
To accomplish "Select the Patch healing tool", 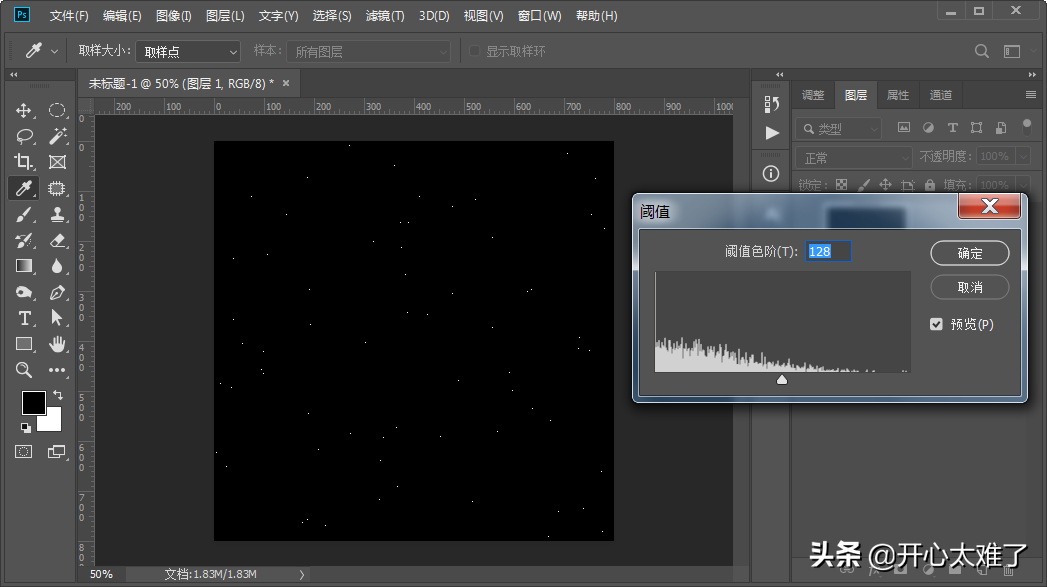I will 57,188.
